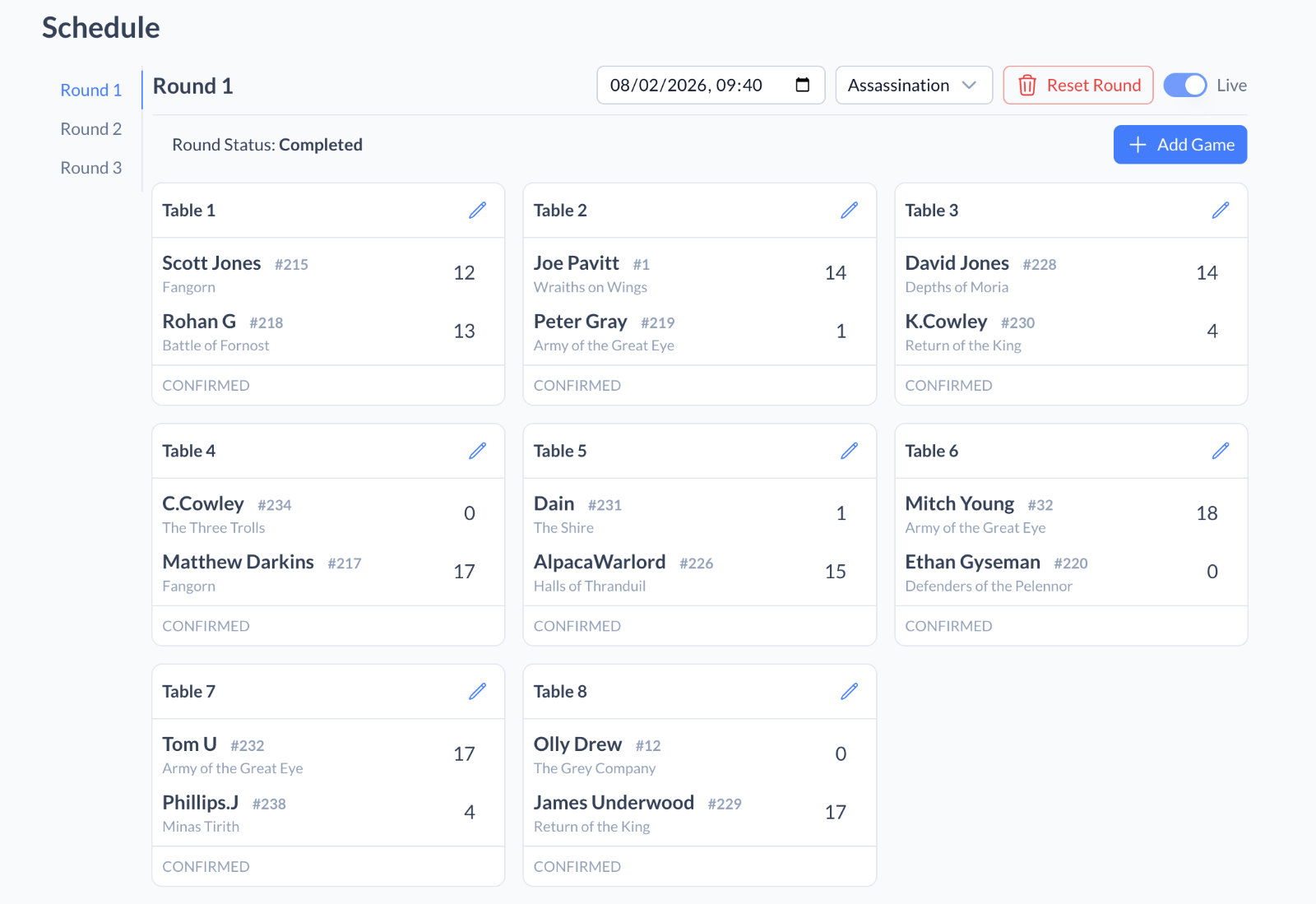Edit Table 2 with the pencil icon
Viewport: 1316px width, 904px height.
tap(849, 211)
